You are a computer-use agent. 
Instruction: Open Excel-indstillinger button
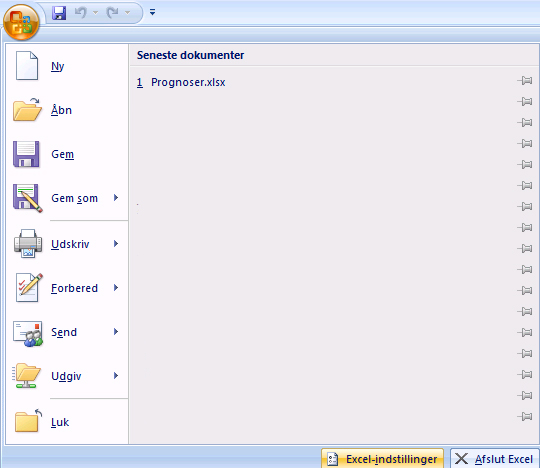tap(382, 459)
